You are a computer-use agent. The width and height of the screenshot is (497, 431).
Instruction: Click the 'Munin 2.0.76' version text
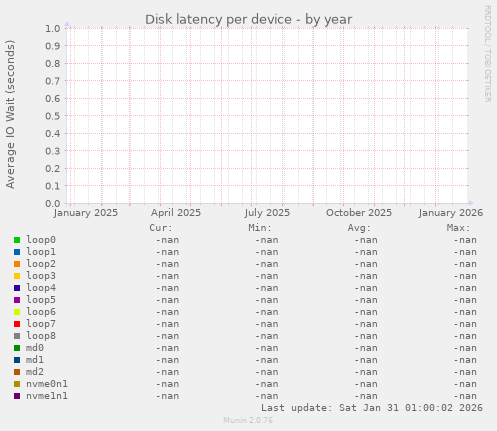(248, 420)
